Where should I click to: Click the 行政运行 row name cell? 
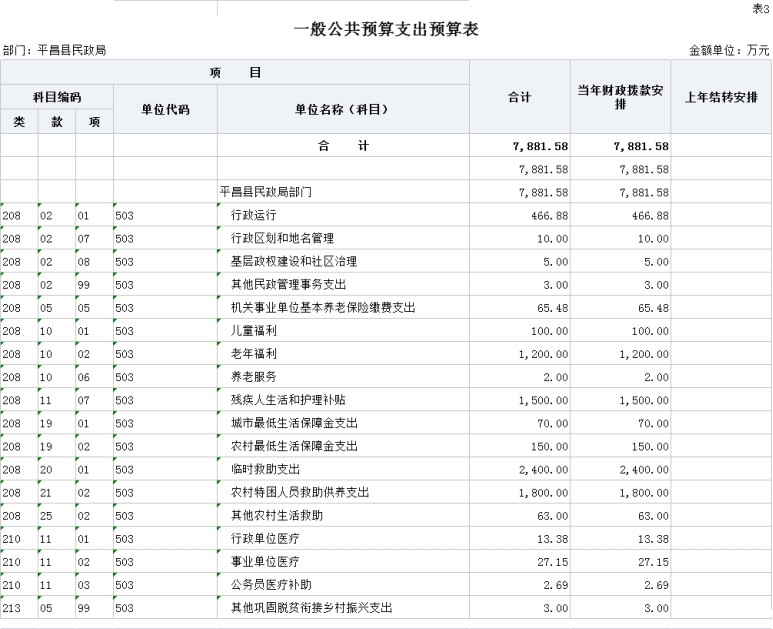coord(252,215)
